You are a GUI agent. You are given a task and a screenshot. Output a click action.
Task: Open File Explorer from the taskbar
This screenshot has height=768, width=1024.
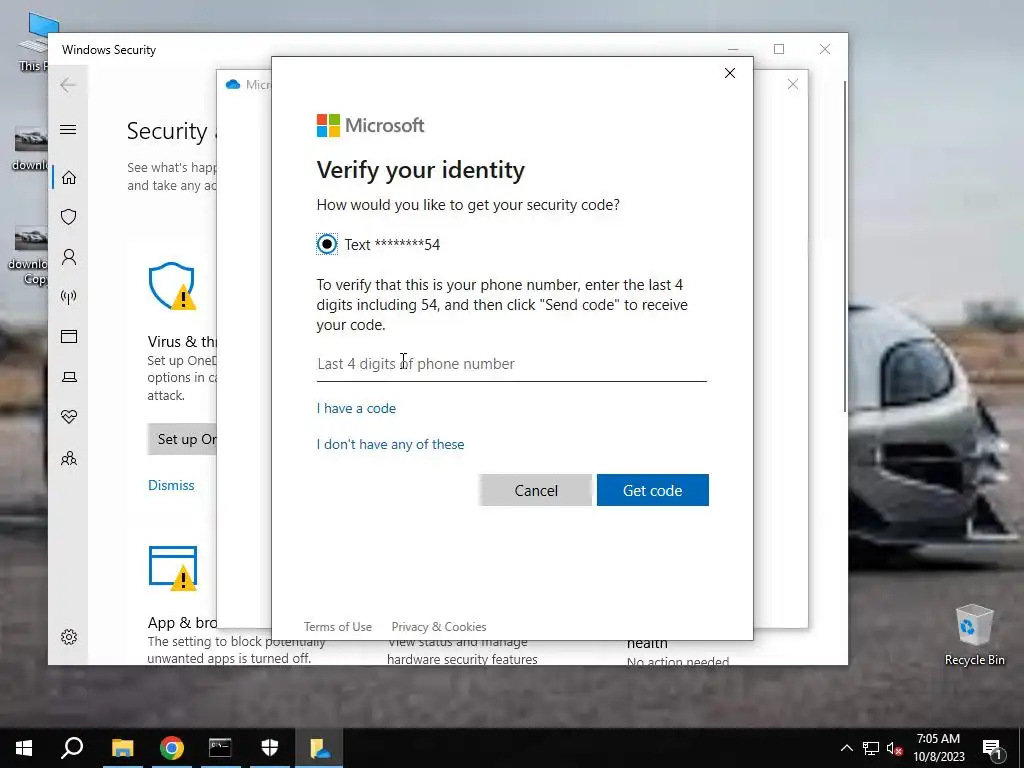122,748
